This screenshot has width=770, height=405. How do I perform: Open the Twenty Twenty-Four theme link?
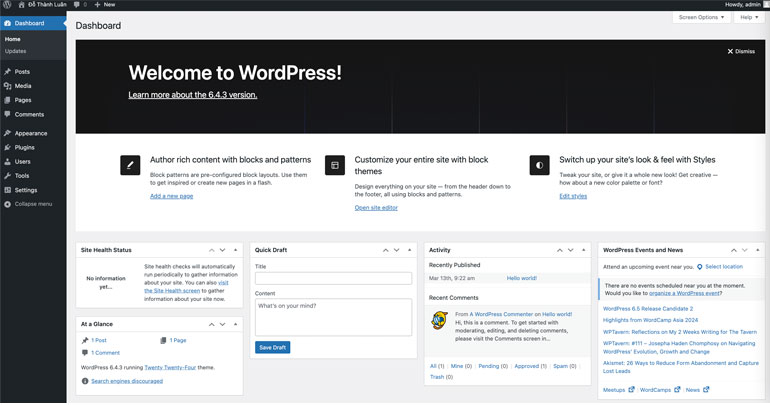(x=170, y=367)
